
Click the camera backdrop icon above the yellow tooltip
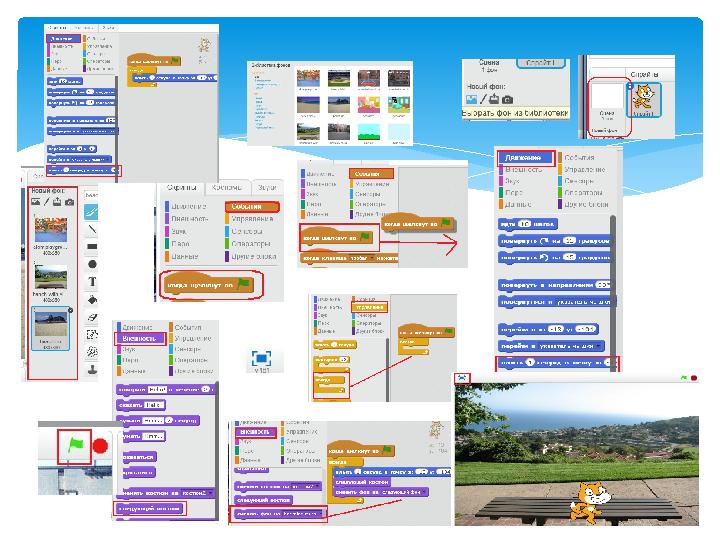(x=507, y=100)
